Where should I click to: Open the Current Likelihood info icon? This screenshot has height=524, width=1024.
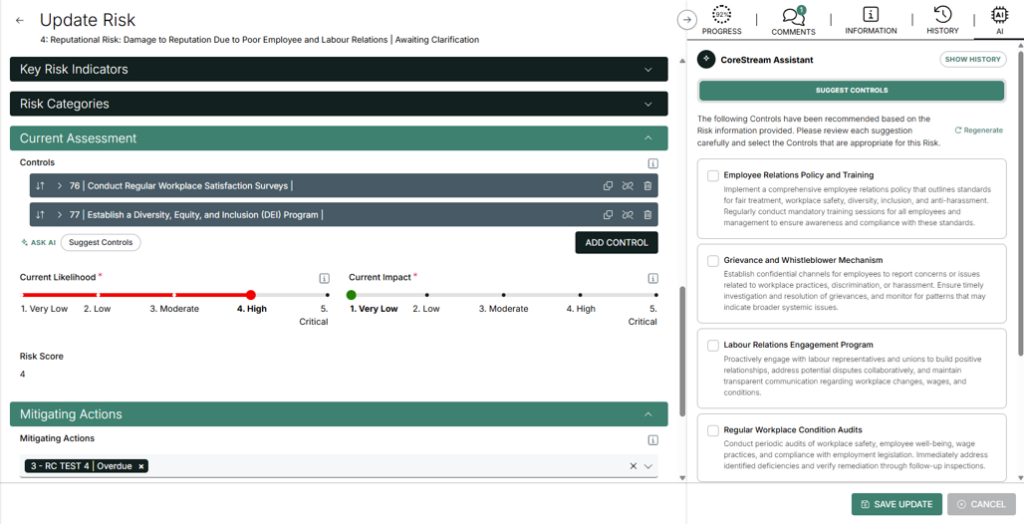[324, 278]
